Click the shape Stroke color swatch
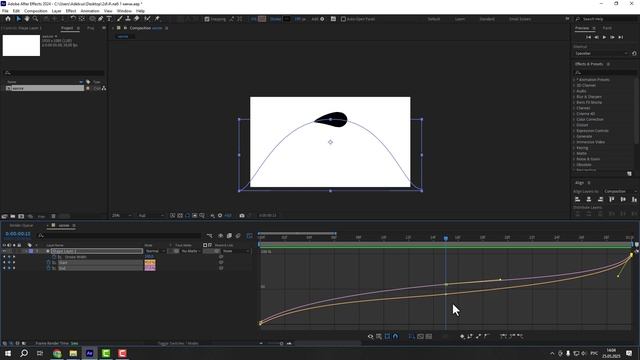The image size is (640, 360). tap(287, 19)
